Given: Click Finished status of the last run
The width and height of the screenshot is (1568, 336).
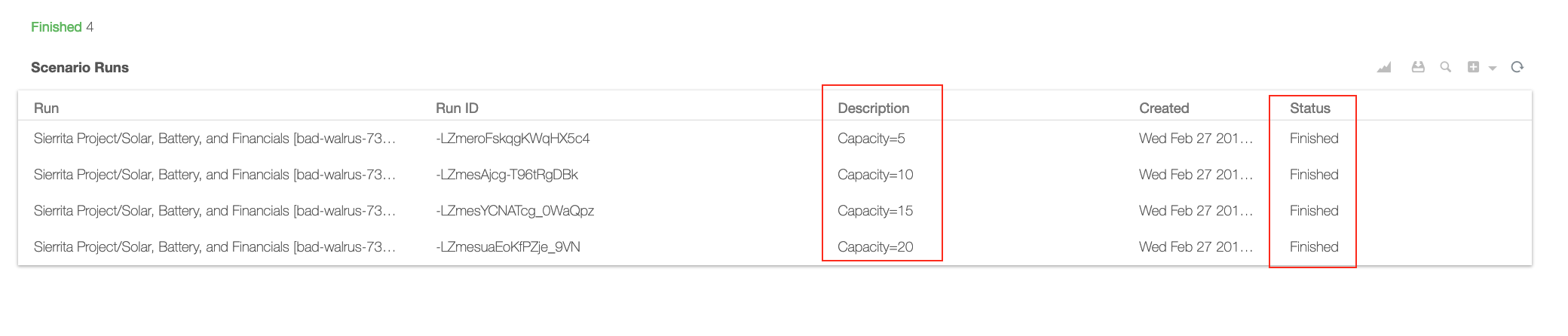Looking at the screenshot, I should [1314, 247].
